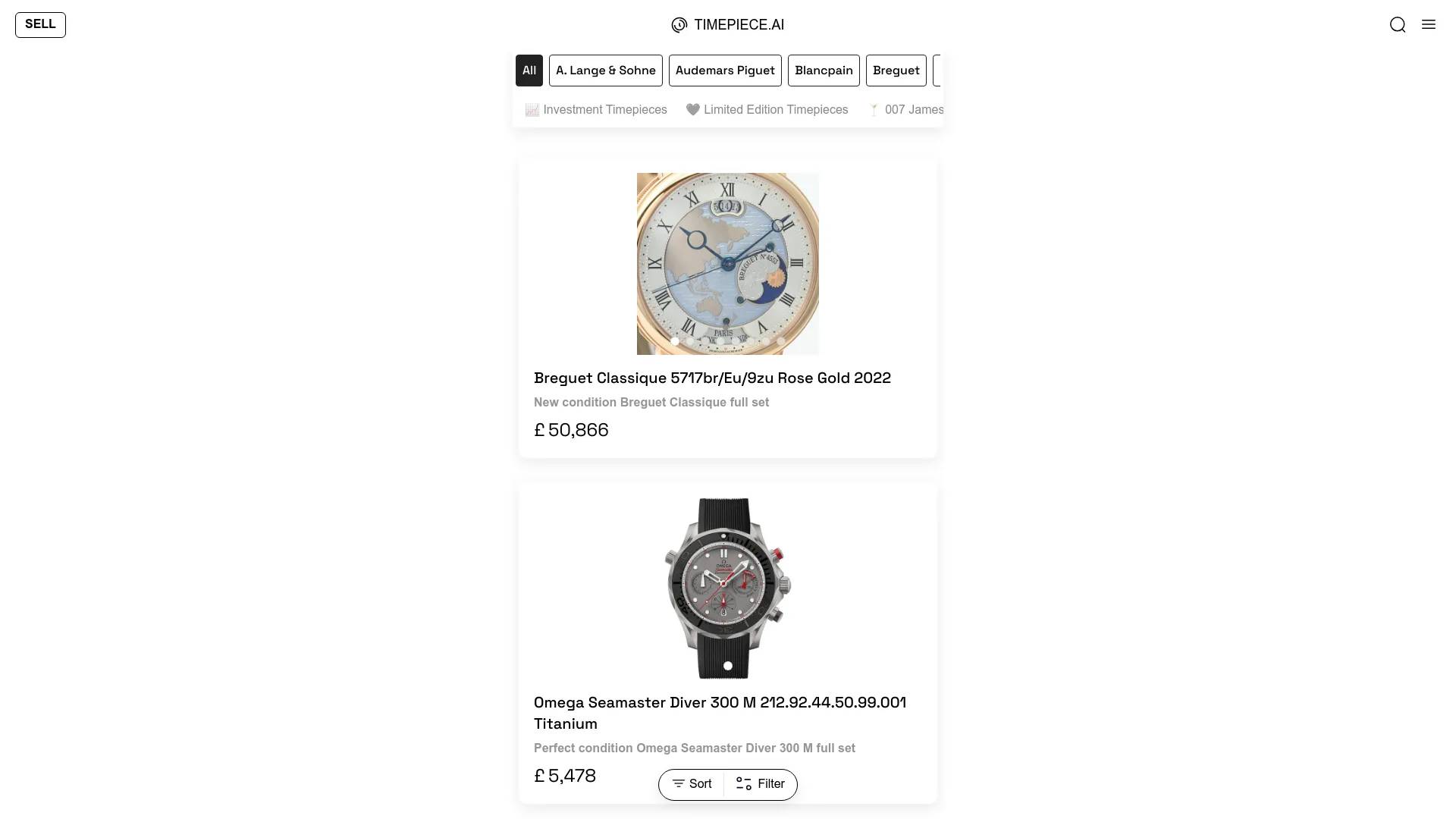Click the SELL button

click(40, 24)
